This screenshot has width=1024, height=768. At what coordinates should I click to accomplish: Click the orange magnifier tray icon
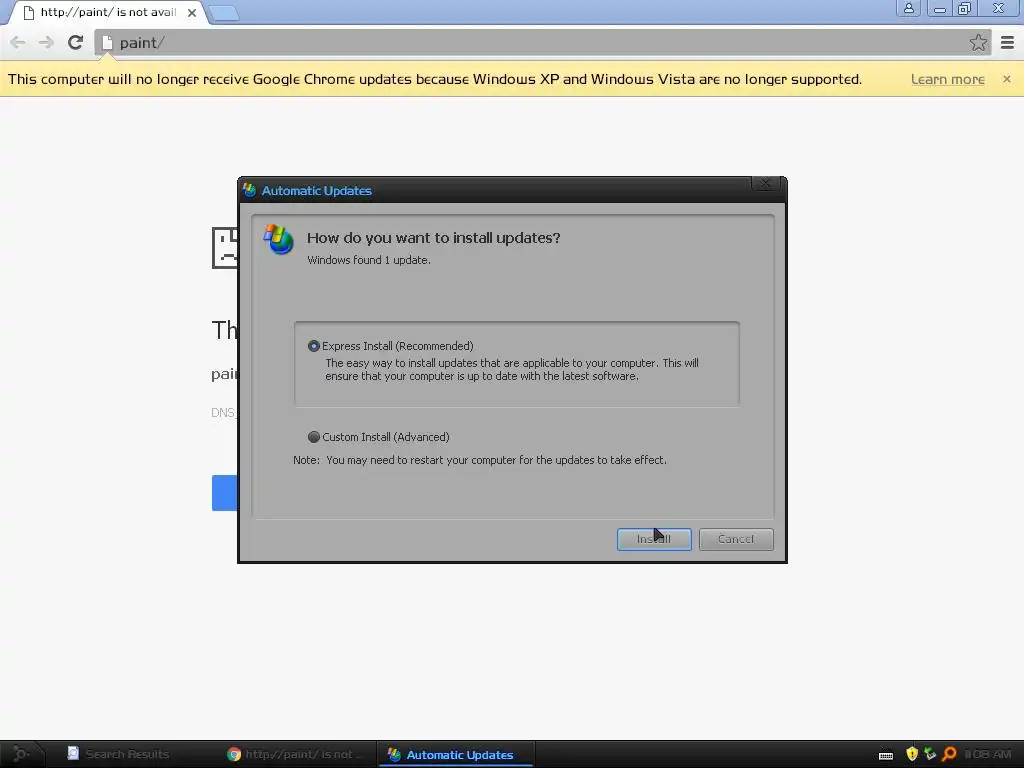950,754
